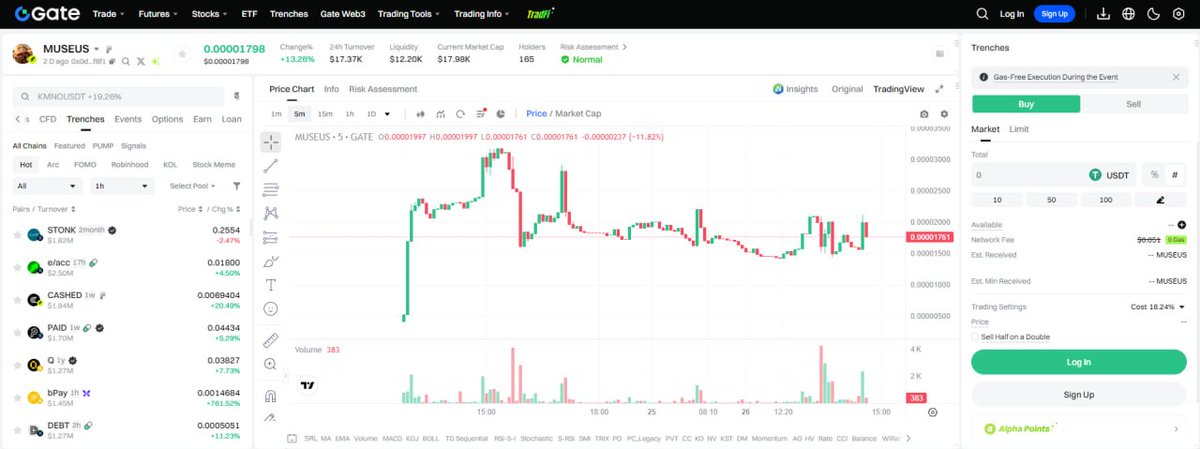Open the Cost 18.24% trading settings dropdown
Viewport: 1200px width, 449px height.
coord(1158,307)
